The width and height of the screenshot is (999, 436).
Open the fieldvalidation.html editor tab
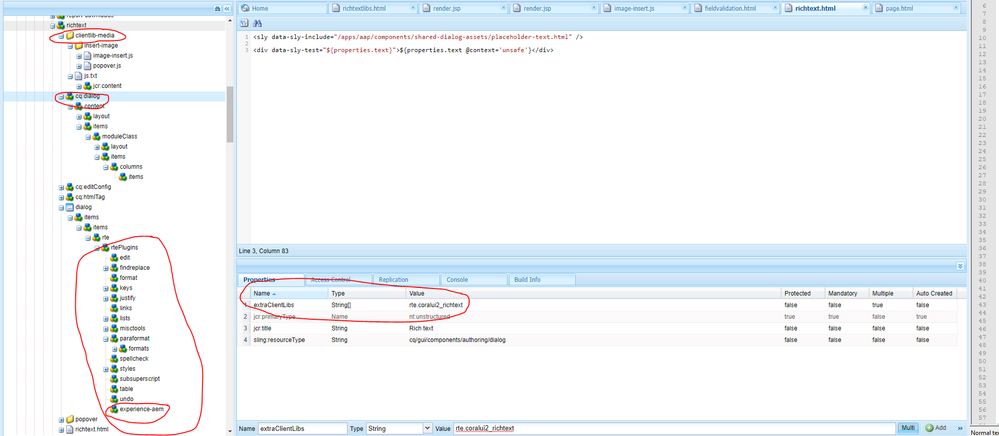coord(729,8)
